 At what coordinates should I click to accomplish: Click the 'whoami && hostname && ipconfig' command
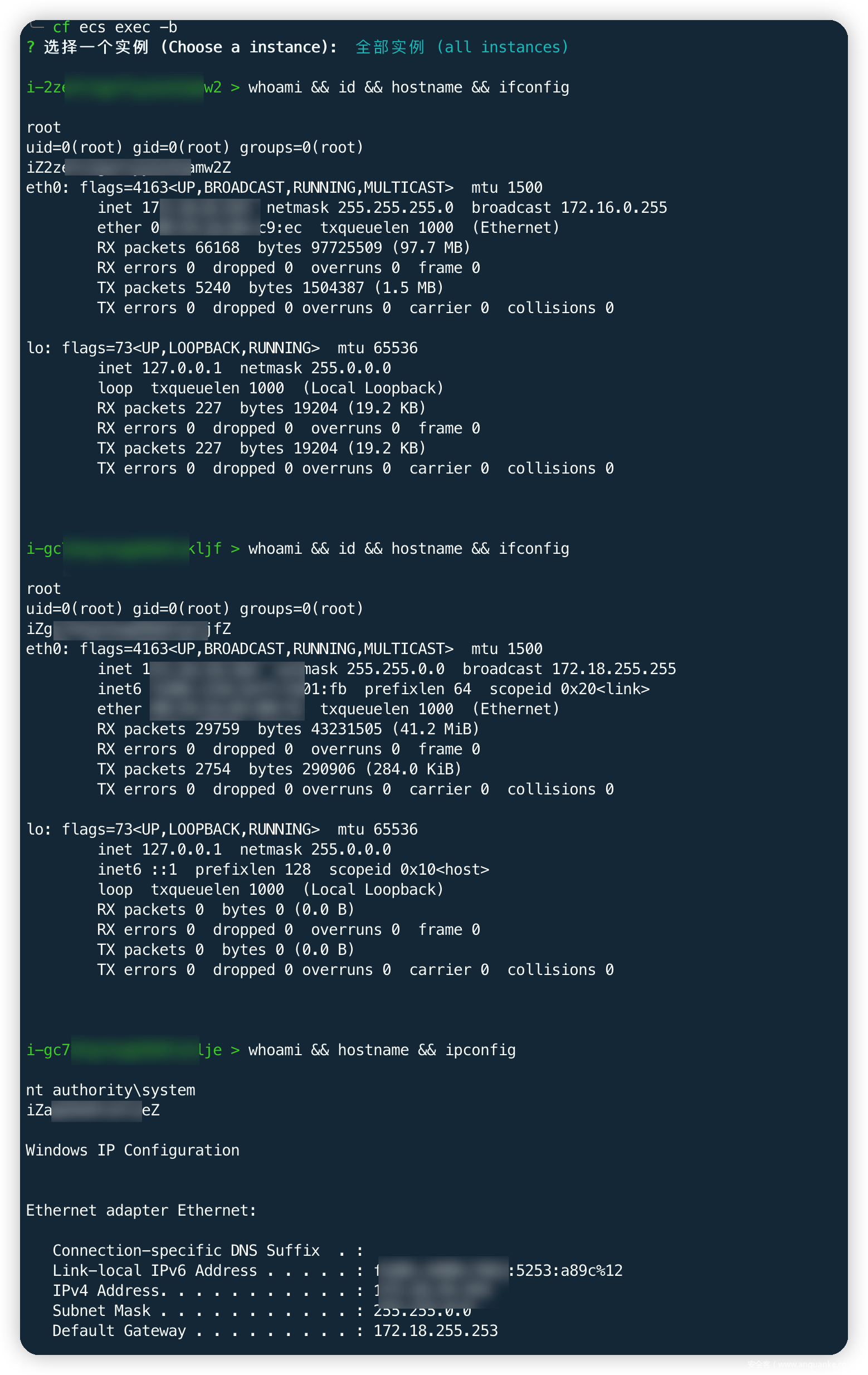382,1050
